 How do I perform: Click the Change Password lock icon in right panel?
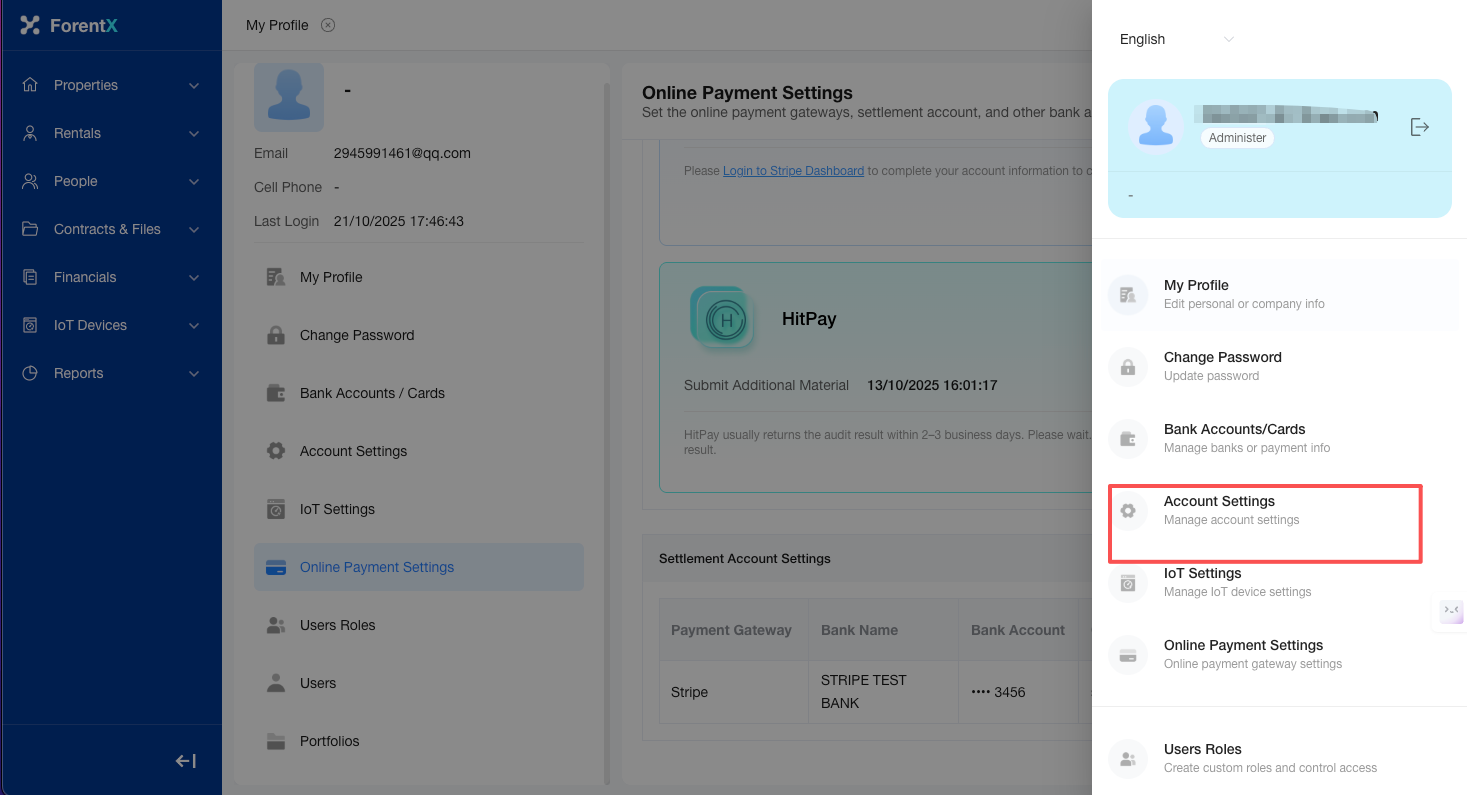tap(1128, 367)
